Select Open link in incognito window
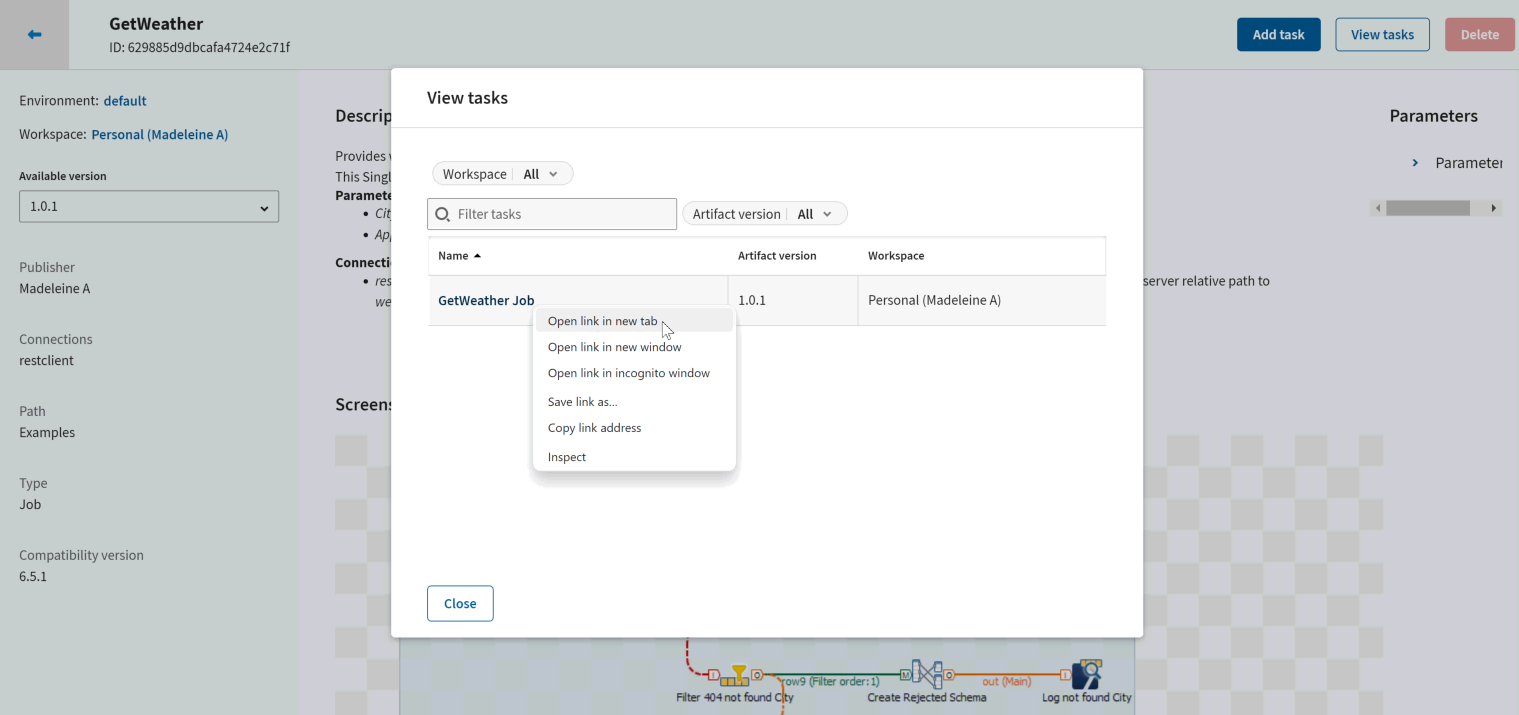The image size is (1519, 715). [x=628, y=373]
